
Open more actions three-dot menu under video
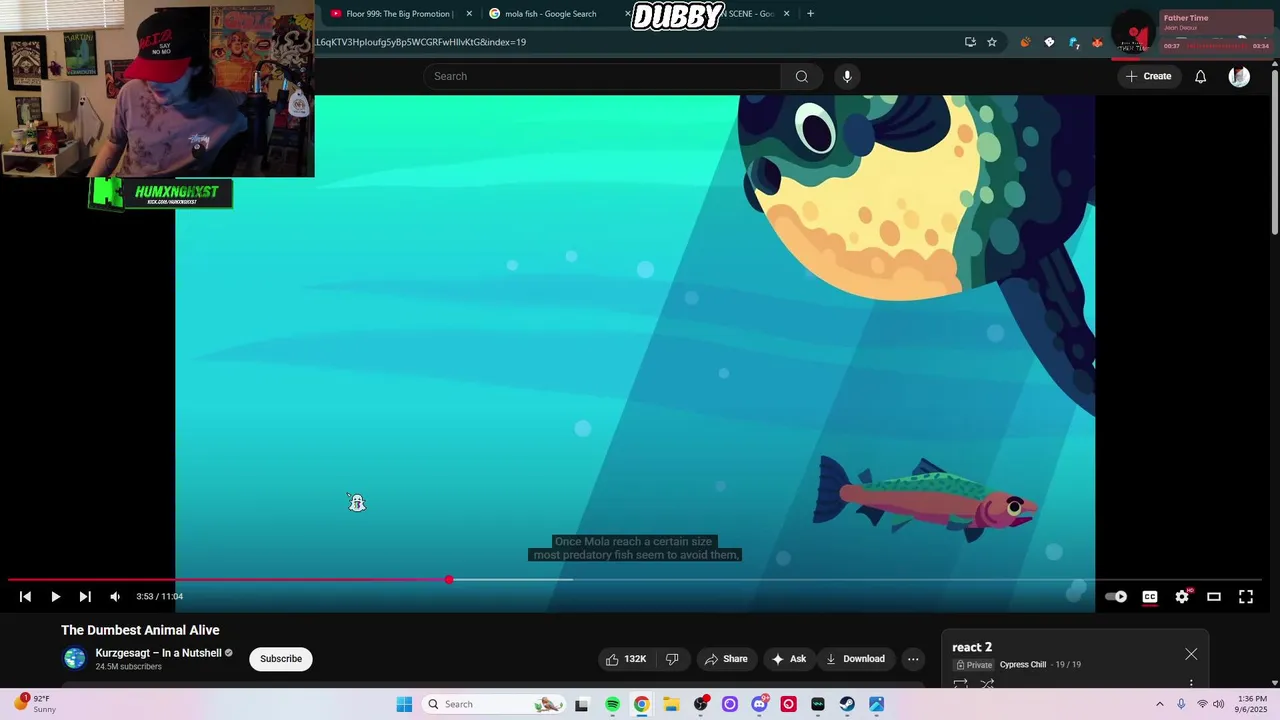click(x=913, y=659)
